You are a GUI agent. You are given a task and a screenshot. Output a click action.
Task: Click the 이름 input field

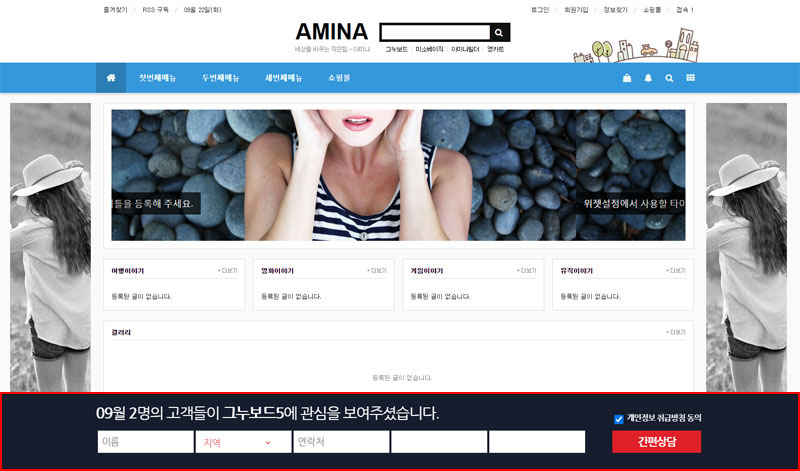click(145, 442)
